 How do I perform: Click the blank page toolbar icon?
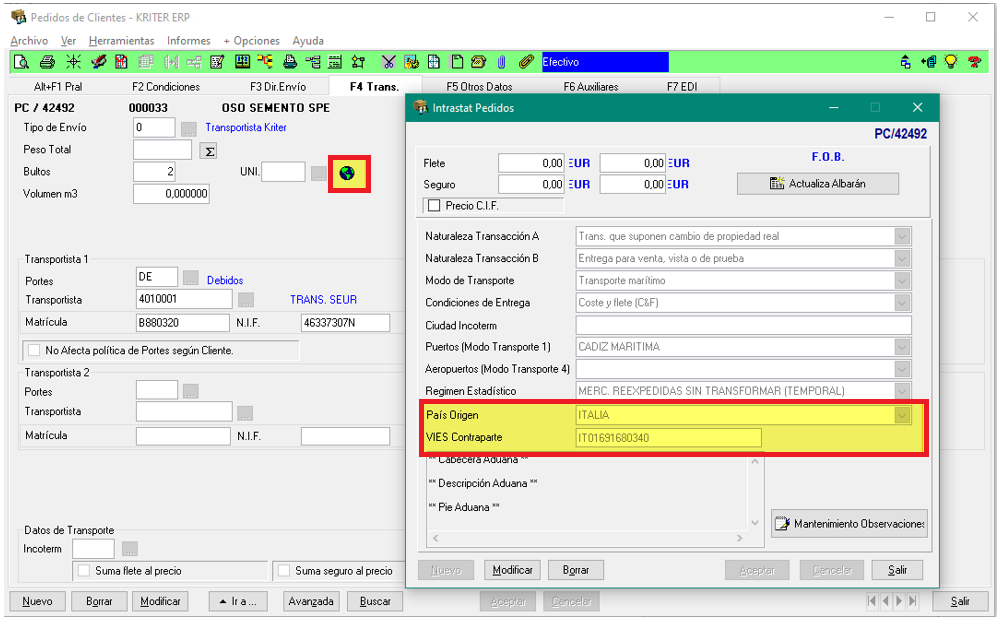tap(457, 62)
